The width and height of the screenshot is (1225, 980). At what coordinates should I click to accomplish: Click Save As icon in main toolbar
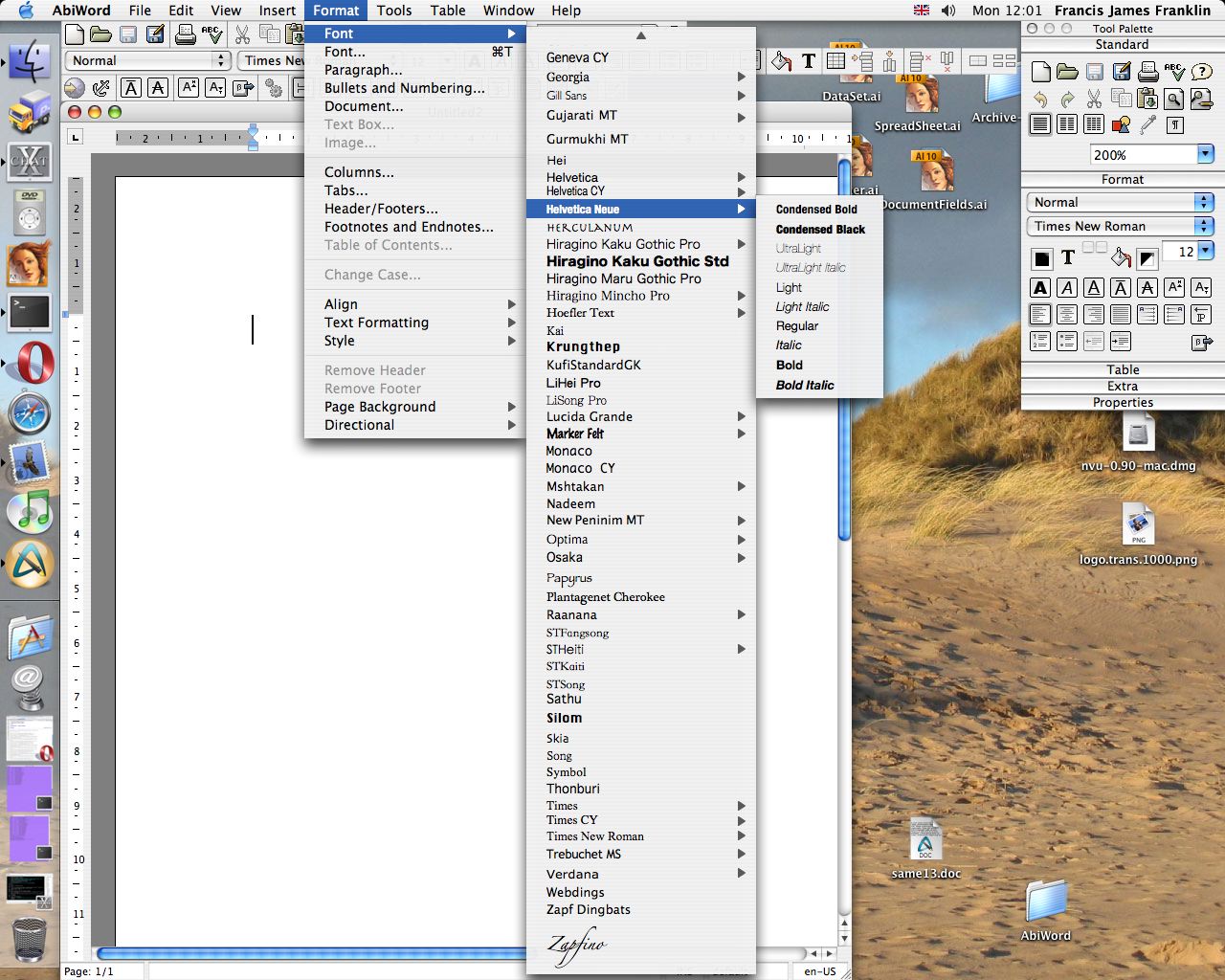[154, 35]
